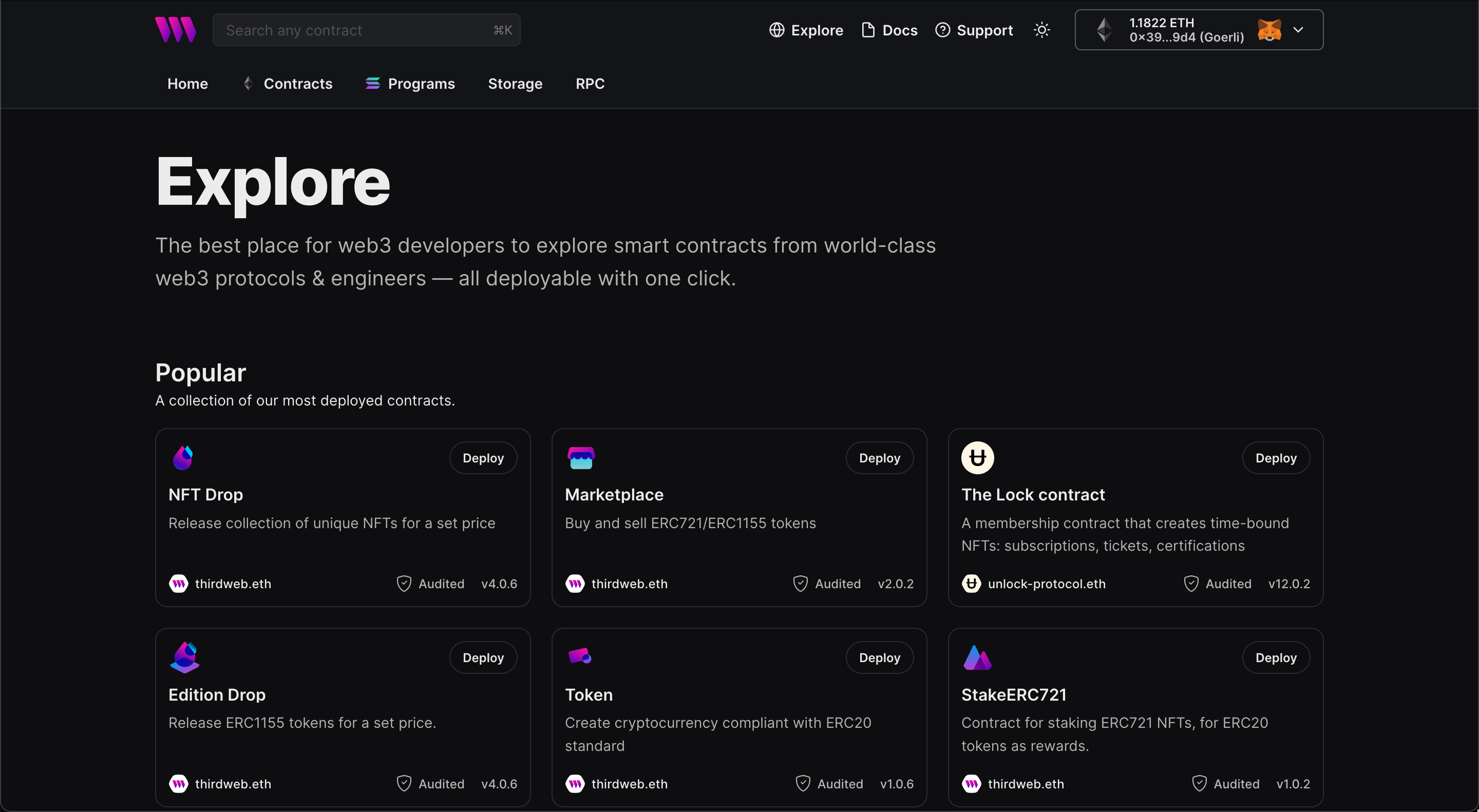This screenshot has height=812, width=1479.
Task: Click The Lock contract padlock icon
Action: [x=977, y=457]
